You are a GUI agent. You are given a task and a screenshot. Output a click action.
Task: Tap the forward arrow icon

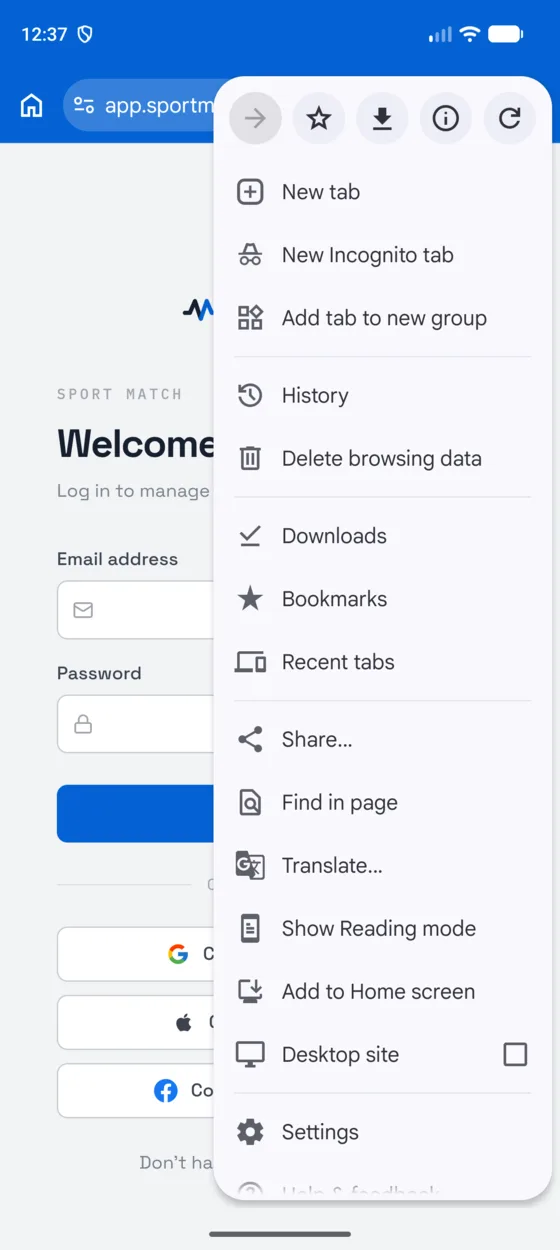255,119
